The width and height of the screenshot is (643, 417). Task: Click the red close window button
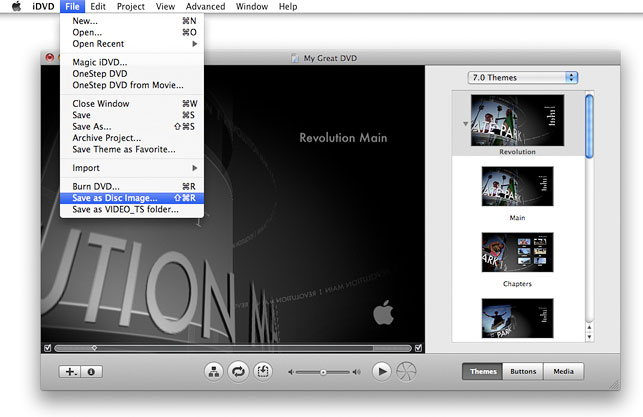(x=50, y=57)
